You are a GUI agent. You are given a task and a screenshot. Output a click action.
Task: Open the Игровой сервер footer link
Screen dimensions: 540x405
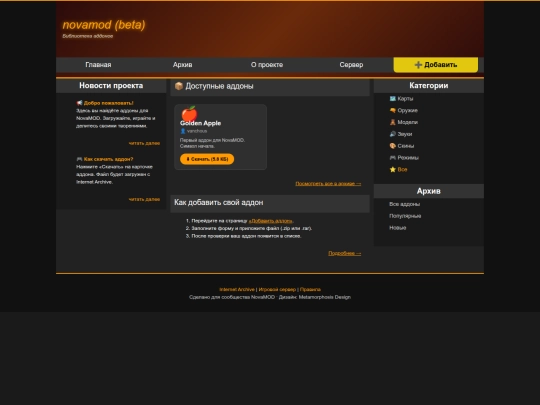(x=277, y=290)
